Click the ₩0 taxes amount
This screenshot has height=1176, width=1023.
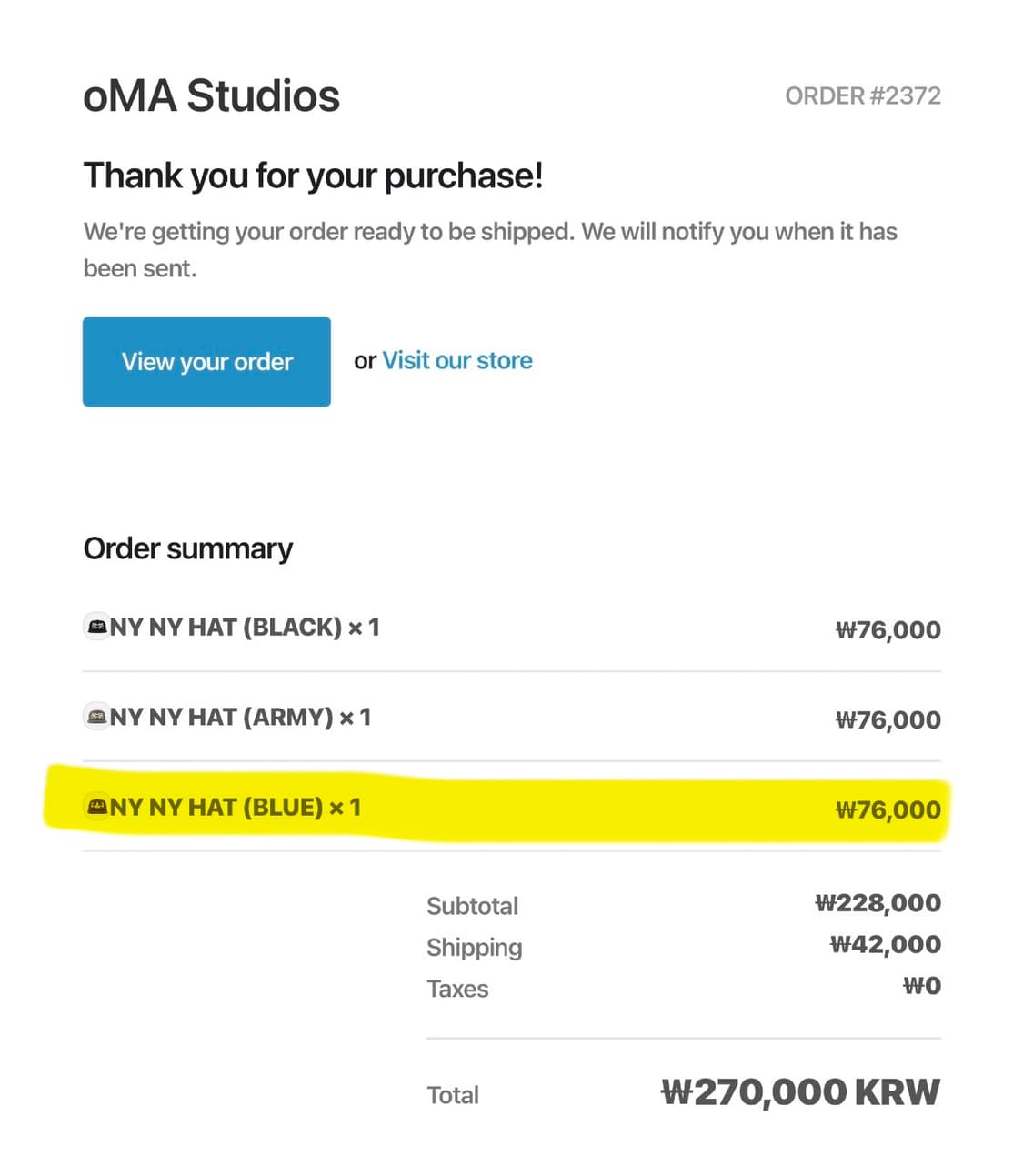(921, 986)
